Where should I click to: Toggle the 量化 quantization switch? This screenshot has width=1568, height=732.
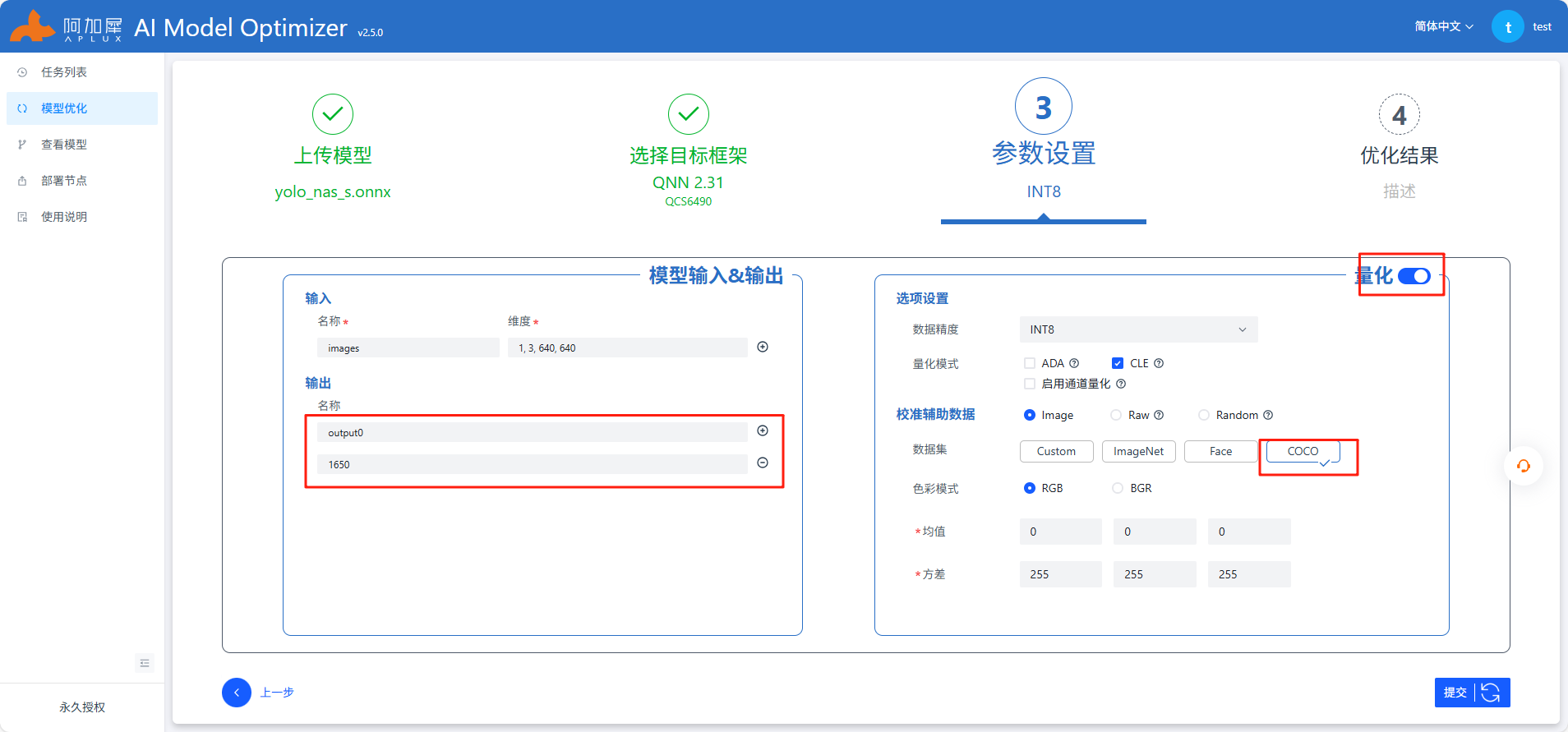[x=1414, y=276]
